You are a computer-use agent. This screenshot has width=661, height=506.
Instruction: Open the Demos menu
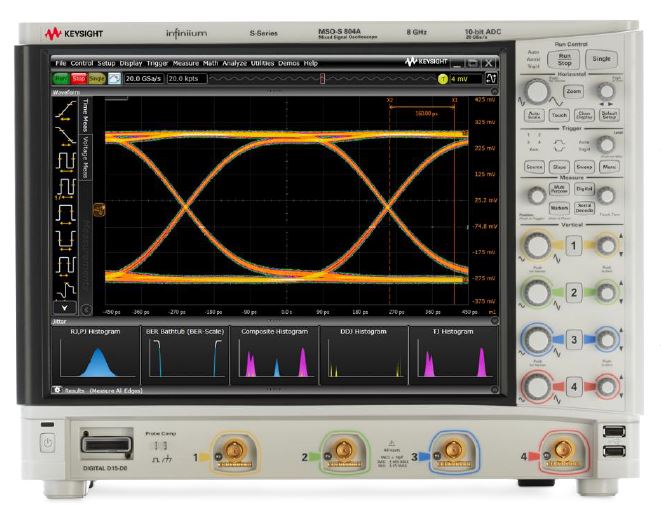pos(289,63)
